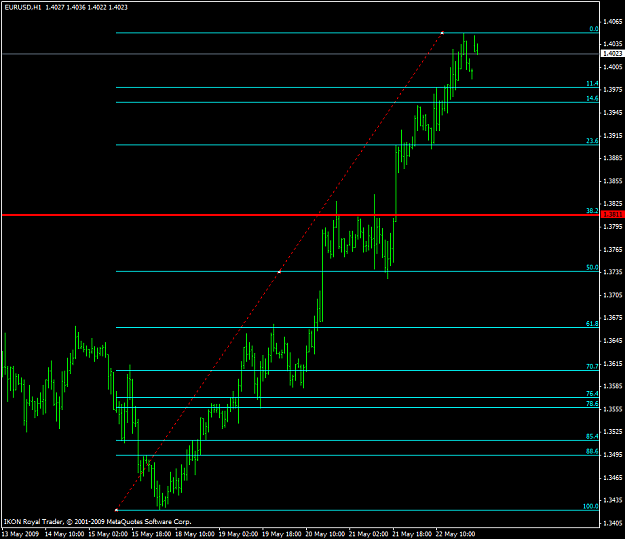The height and width of the screenshot is (539, 625).
Task: Click the 11.4 Fibonacci level label
Action: [592, 83]
